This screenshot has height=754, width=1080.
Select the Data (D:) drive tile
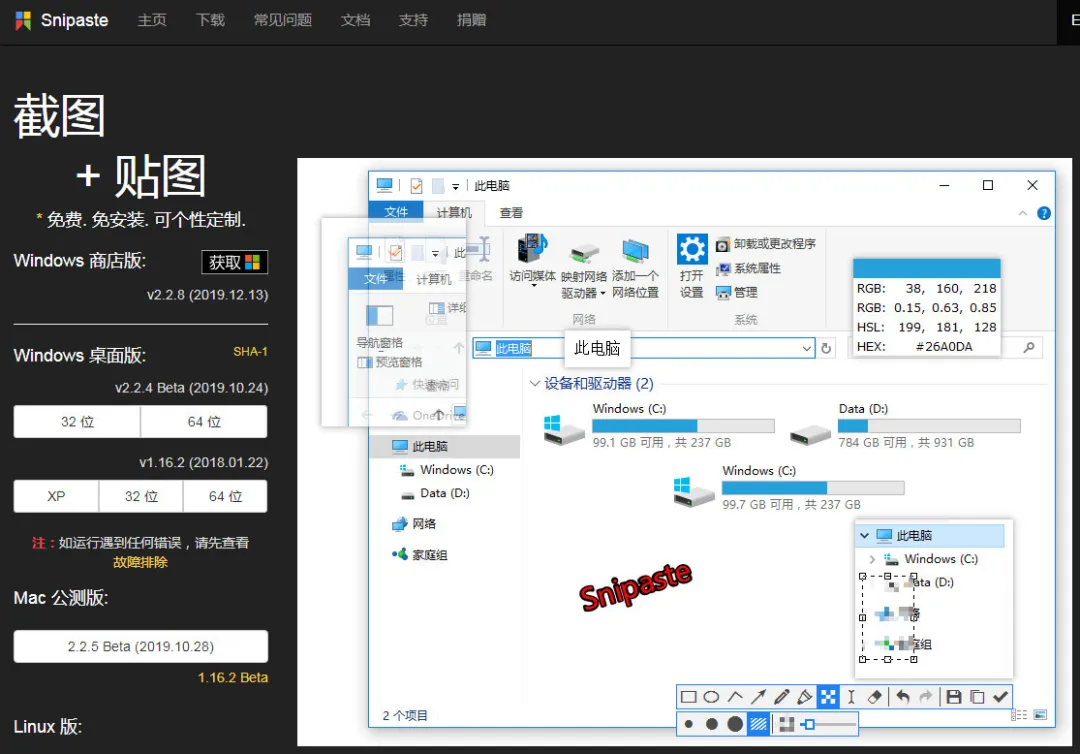click(x=904, y=426)
